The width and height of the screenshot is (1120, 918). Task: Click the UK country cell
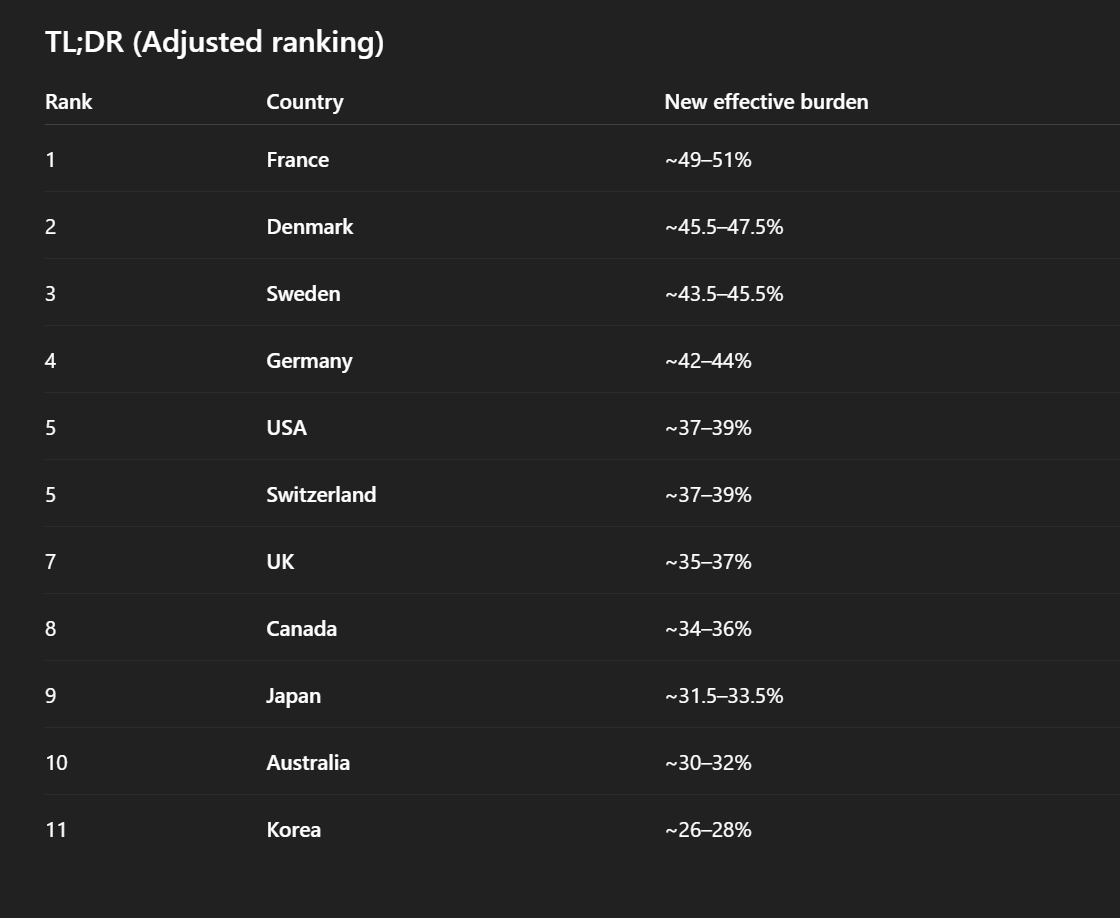click(x=280, y=562)
